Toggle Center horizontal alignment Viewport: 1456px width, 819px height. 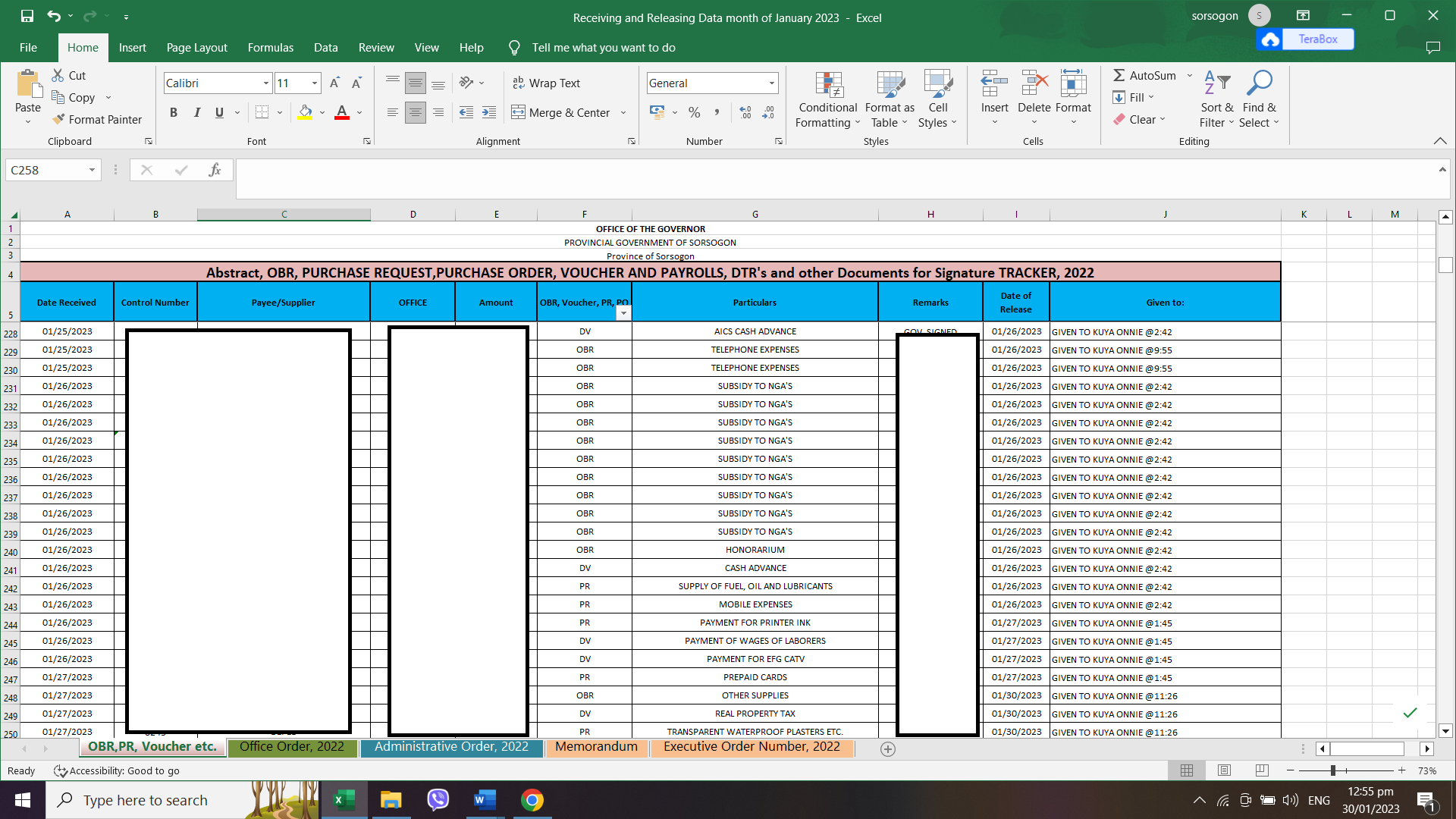pos(416,112)
